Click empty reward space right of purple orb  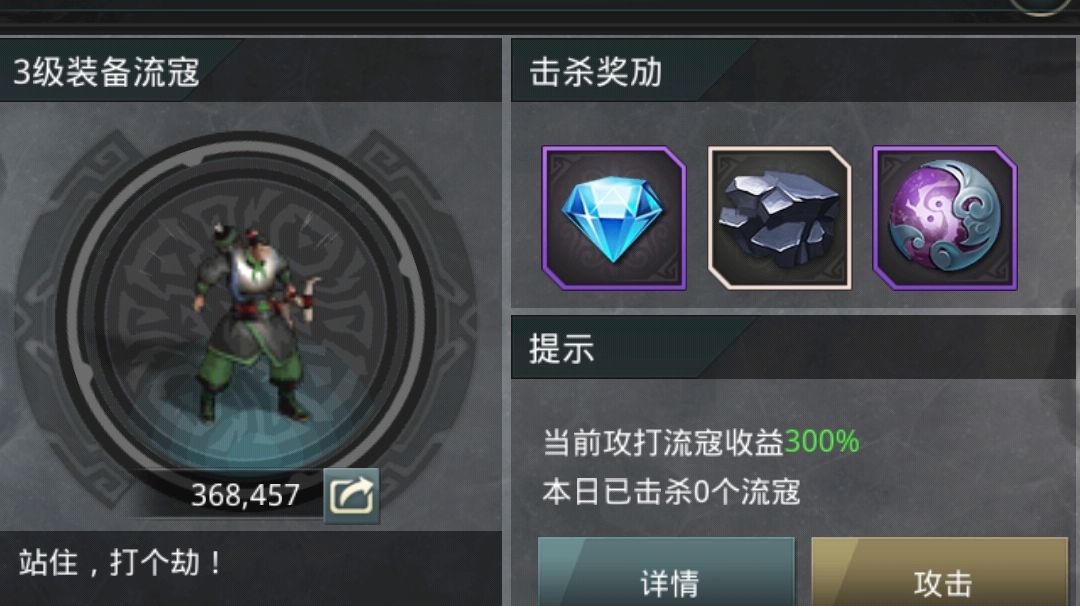(x=1046, y=218)
